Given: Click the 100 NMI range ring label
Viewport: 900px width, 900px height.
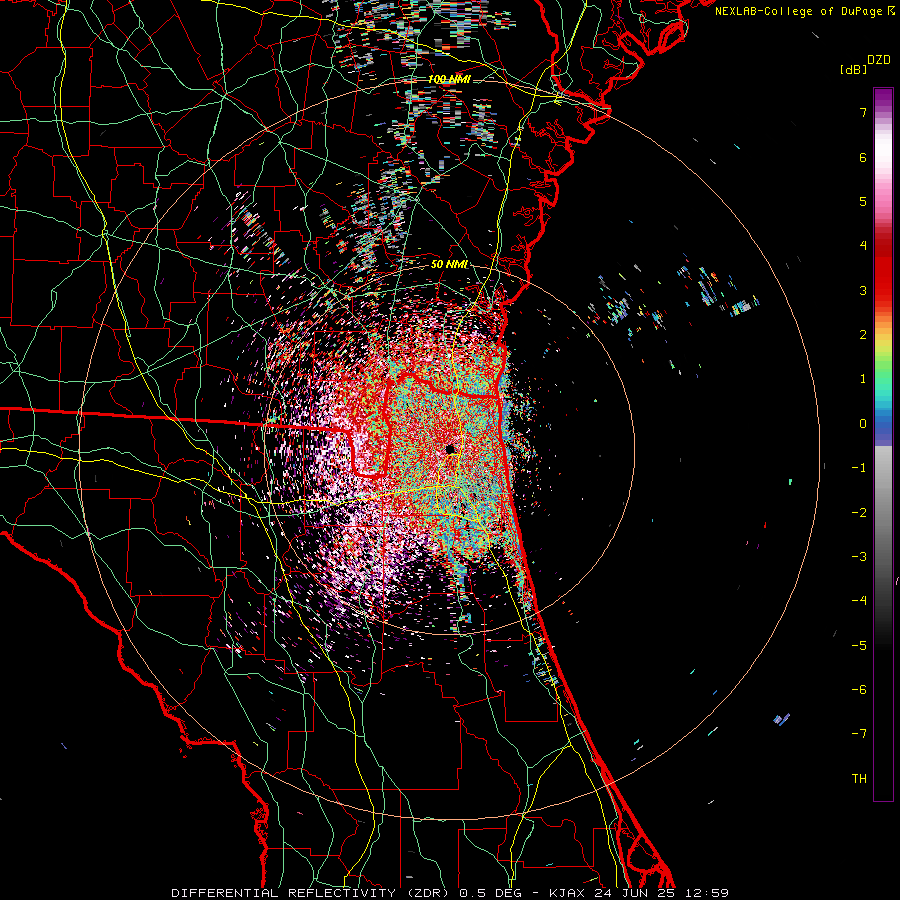Looking at the screenshot, I should pos(449,79).
